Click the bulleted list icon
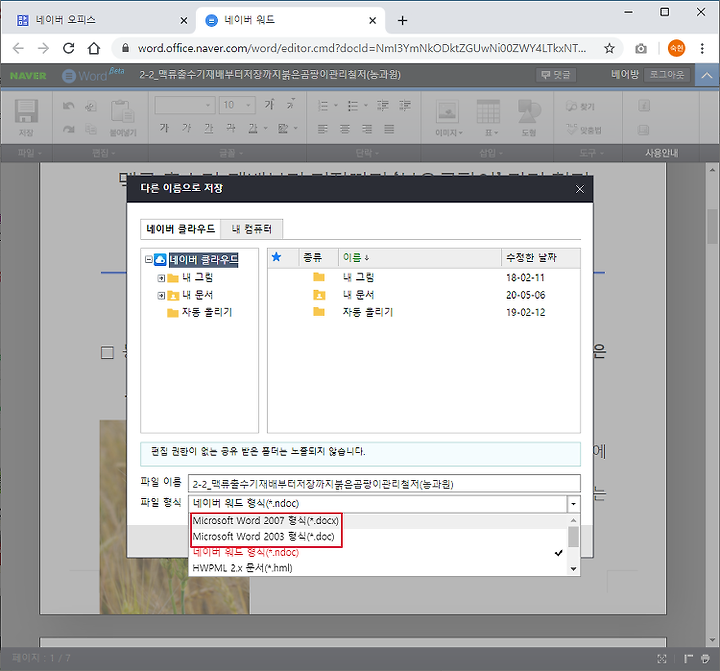720x671 pixels. [353, 106]
